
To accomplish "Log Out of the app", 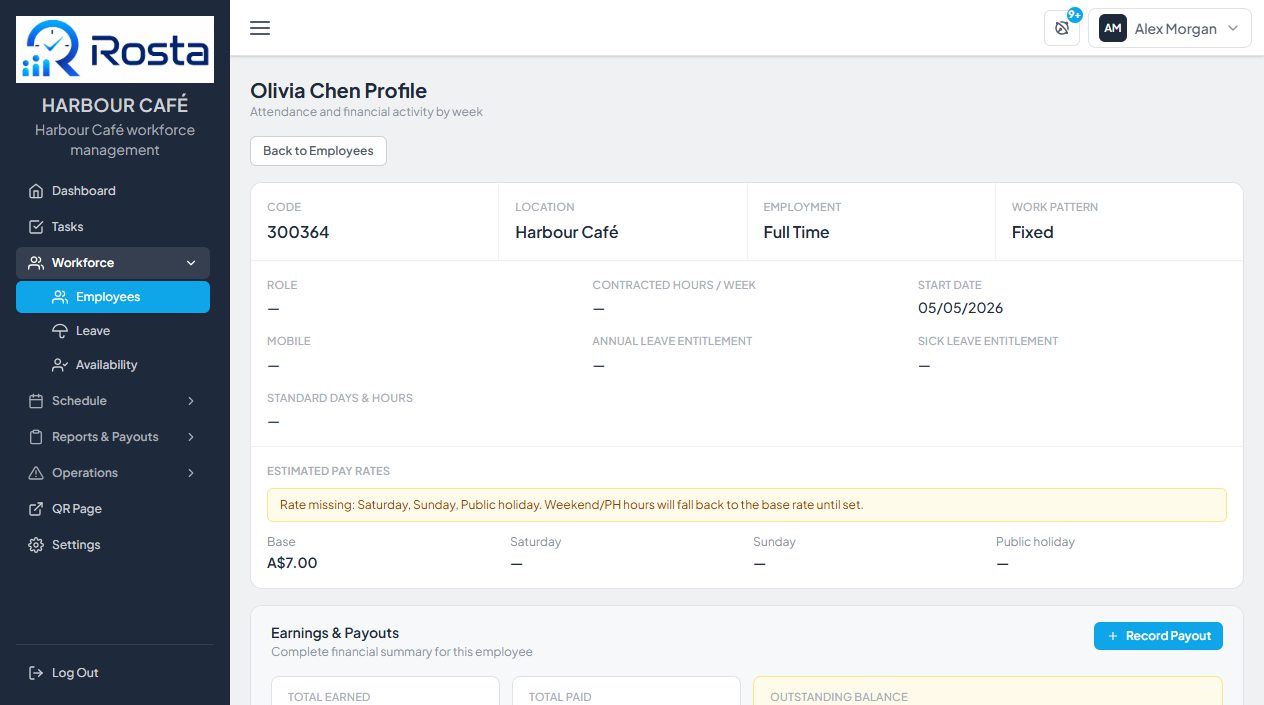I will [113, 673].
